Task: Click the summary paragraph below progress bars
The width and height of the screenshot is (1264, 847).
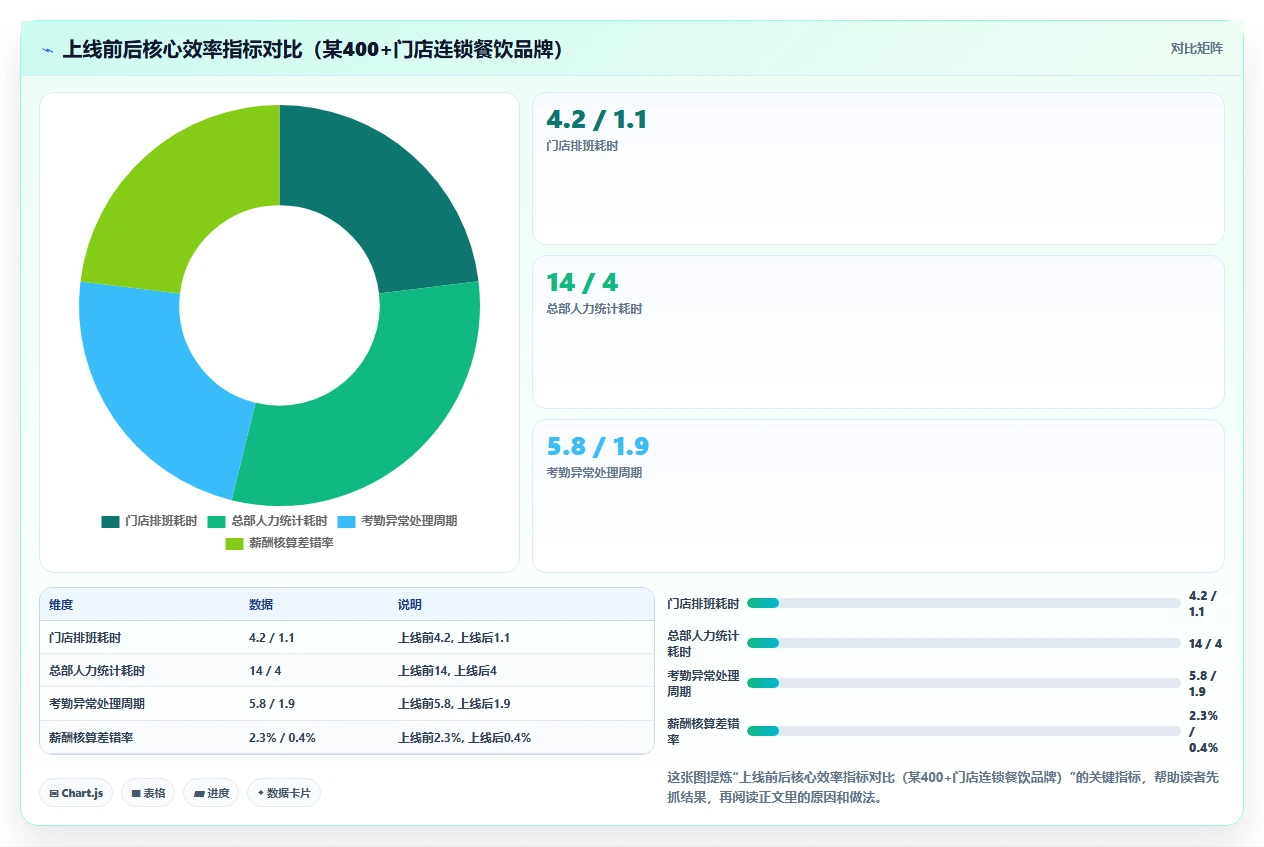Action: (x=942, y=787)
